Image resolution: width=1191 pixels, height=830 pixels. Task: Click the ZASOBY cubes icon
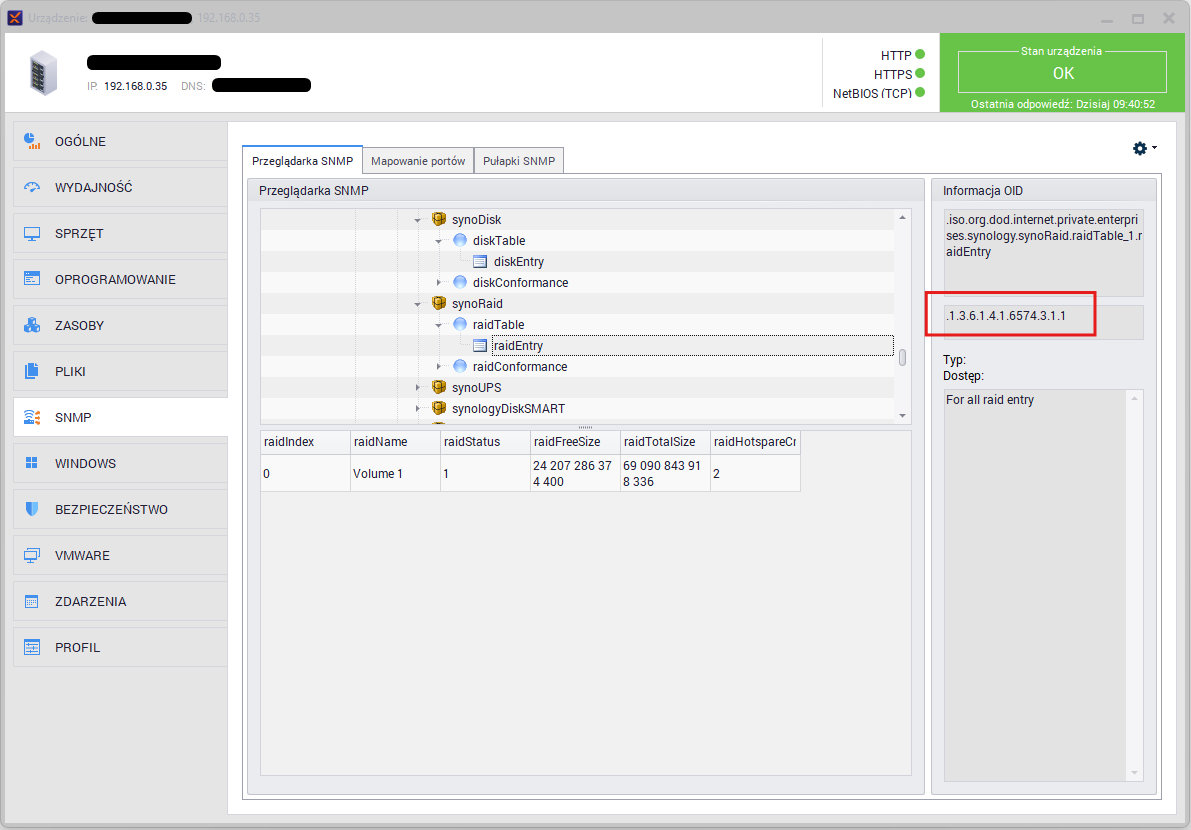click(32, 325)
